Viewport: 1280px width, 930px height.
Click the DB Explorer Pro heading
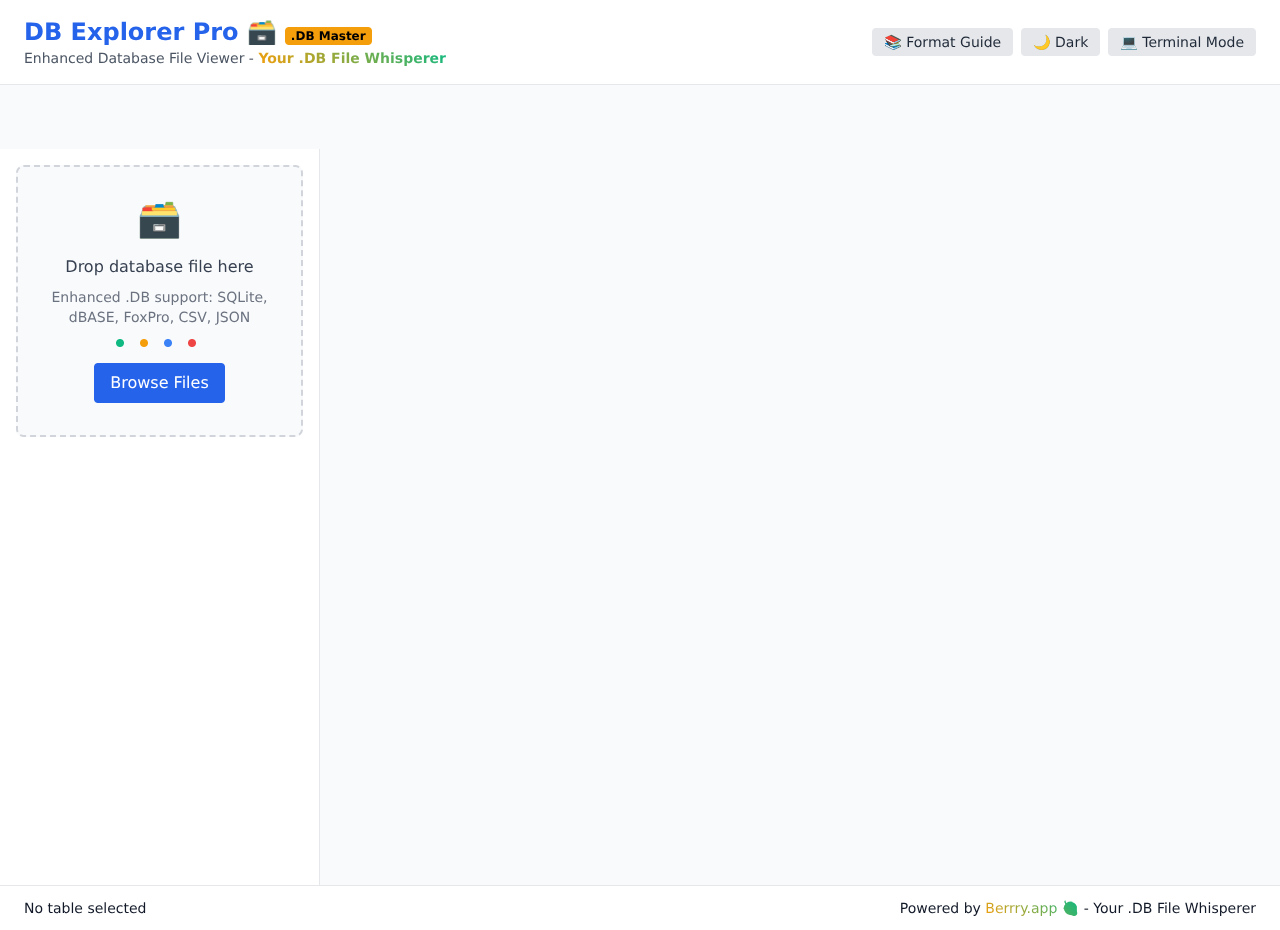point(130,31)
